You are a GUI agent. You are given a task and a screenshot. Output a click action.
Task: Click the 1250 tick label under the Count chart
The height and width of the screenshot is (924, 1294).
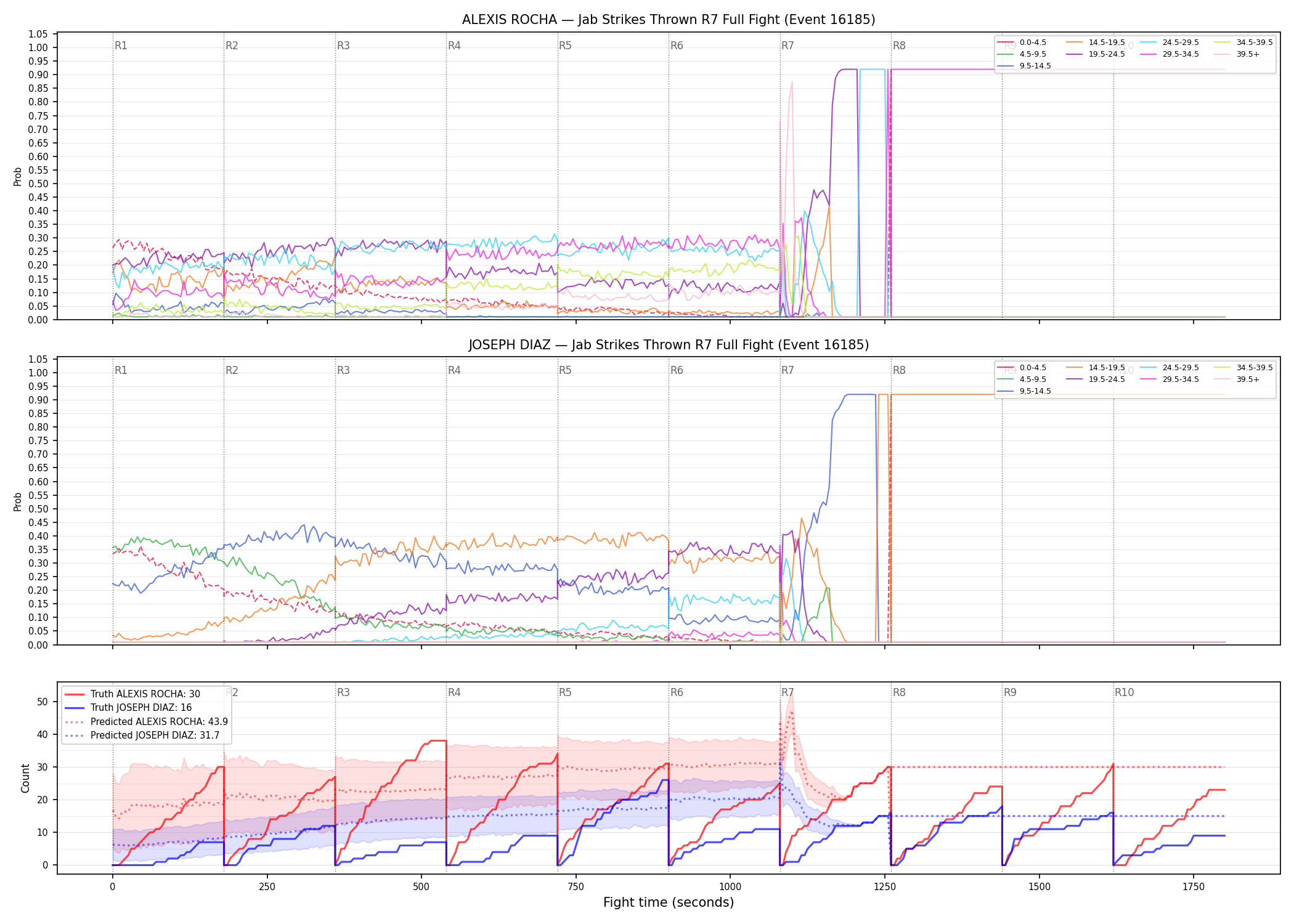(x=885, y=887)
